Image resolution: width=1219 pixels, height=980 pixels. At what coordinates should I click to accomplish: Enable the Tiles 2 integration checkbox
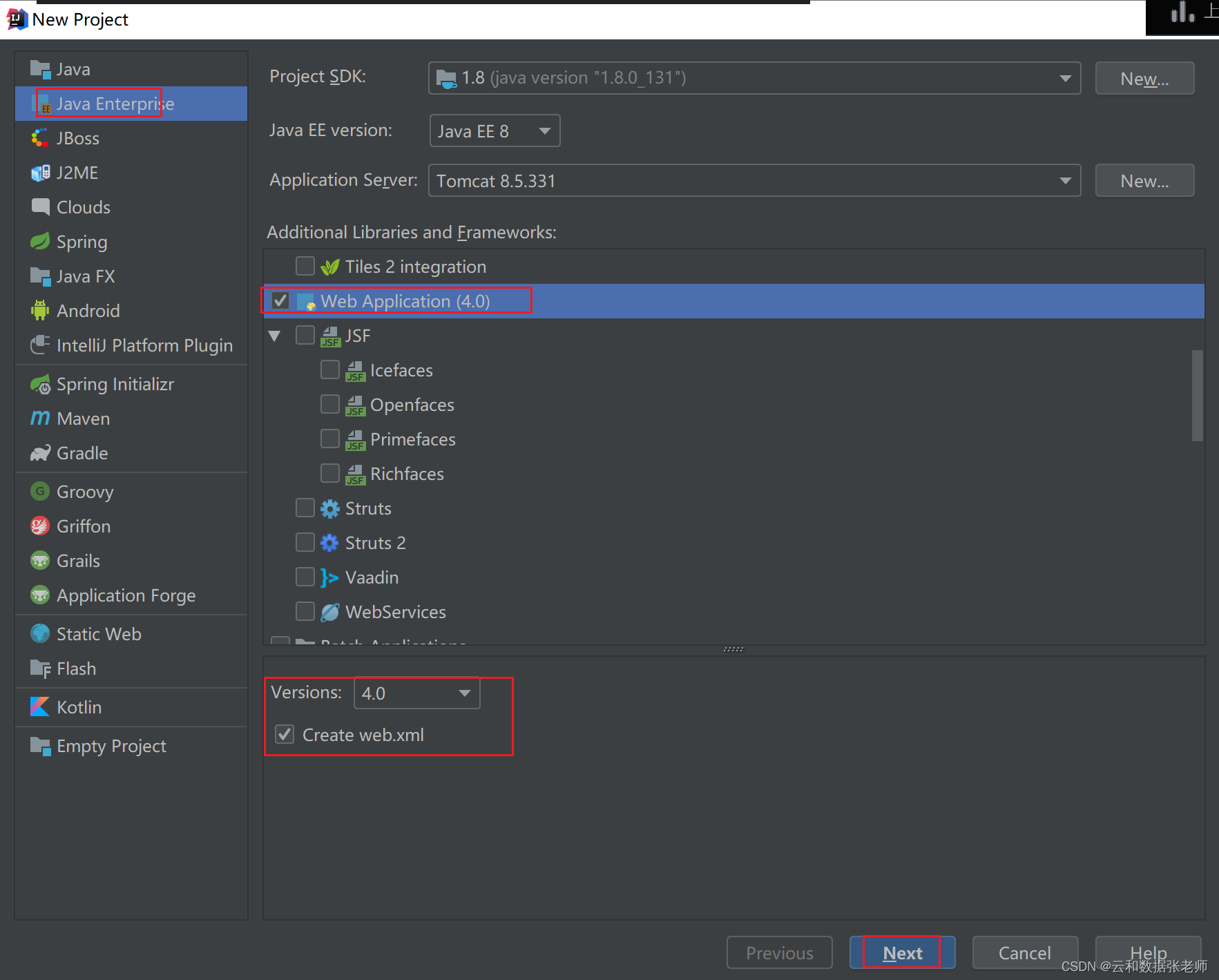point(305,266)
